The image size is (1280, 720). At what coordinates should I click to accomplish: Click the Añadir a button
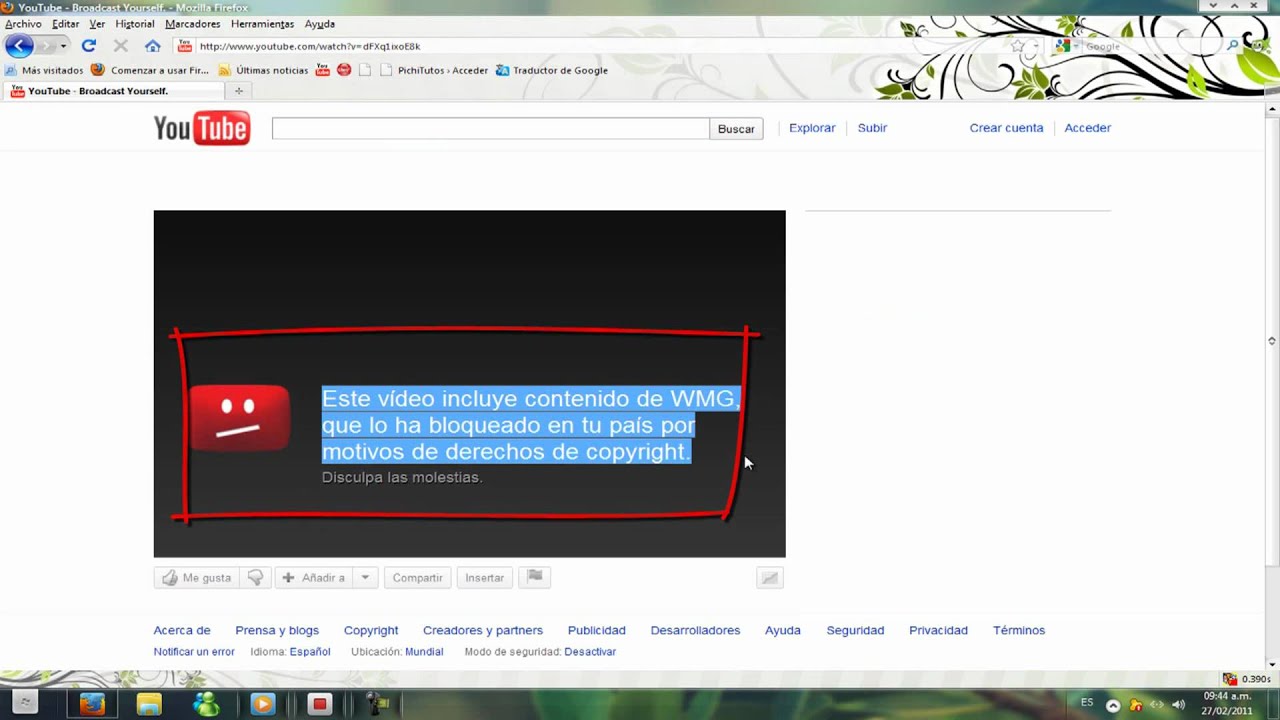pyautogui.click(x=314, y=578)
